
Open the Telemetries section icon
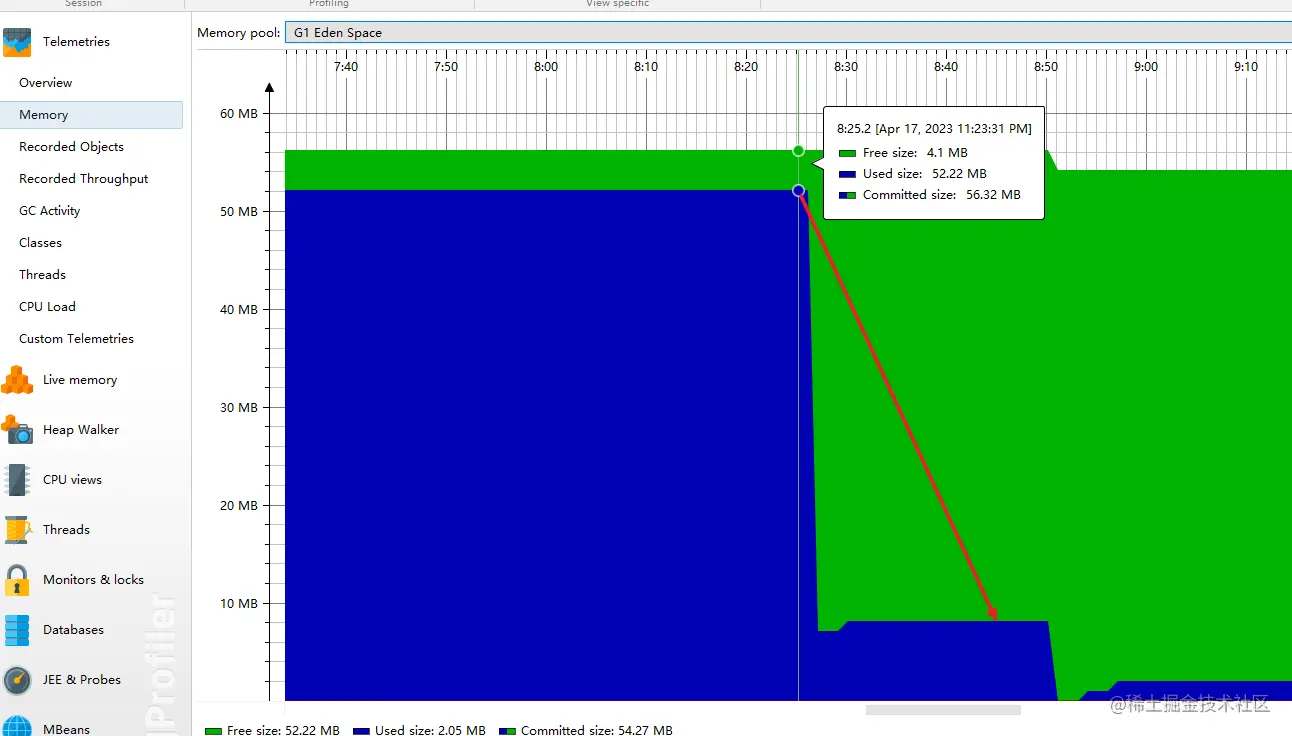tap(22, 41)
